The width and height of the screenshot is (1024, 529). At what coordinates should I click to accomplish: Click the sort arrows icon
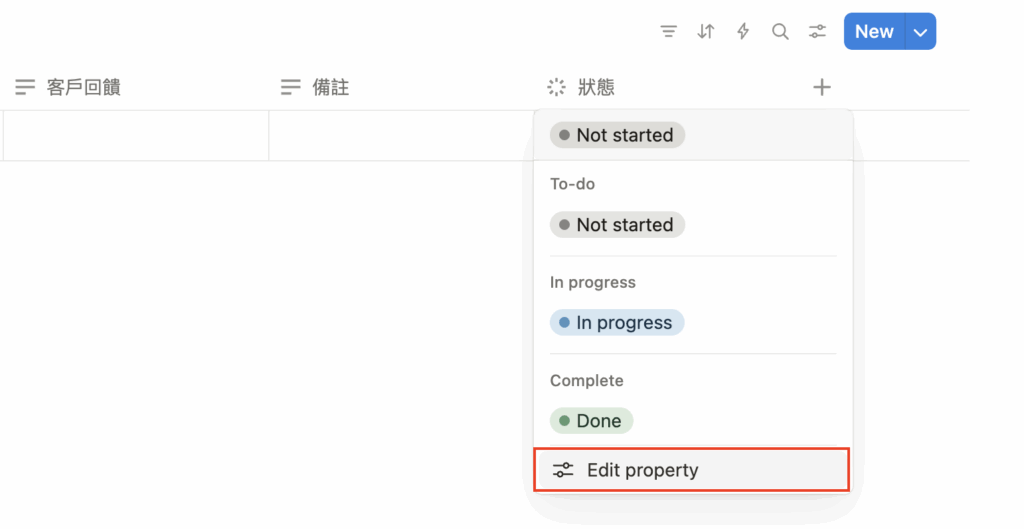tap(706, 32)
